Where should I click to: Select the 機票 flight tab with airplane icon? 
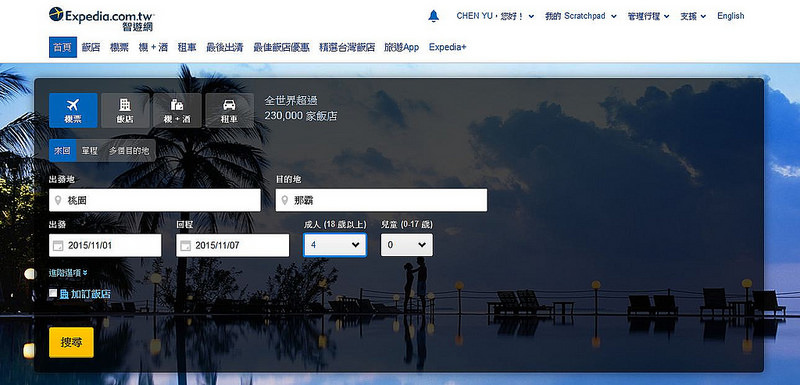coord(73,110)
